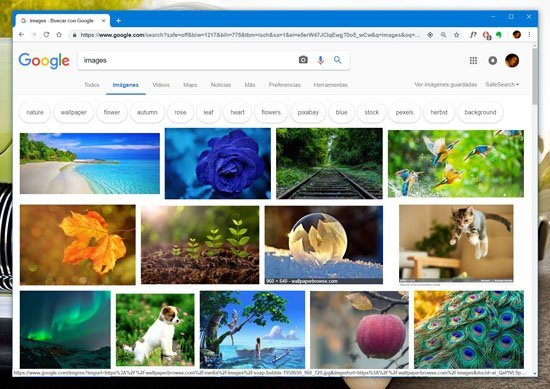
Task: Select the 'blue' chip
Action: click(x=342, y=112)
